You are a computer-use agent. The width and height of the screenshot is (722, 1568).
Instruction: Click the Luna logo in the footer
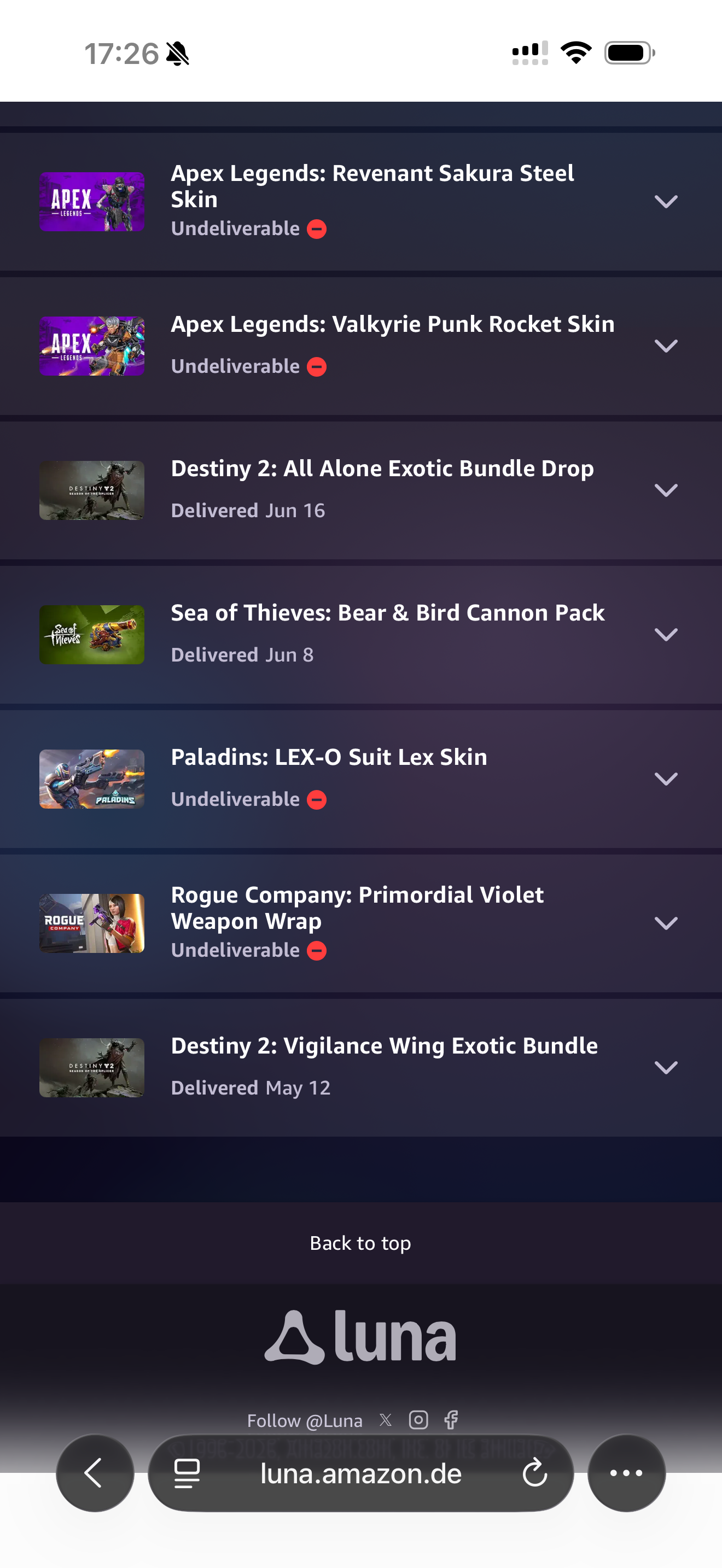pos(360,1337)
